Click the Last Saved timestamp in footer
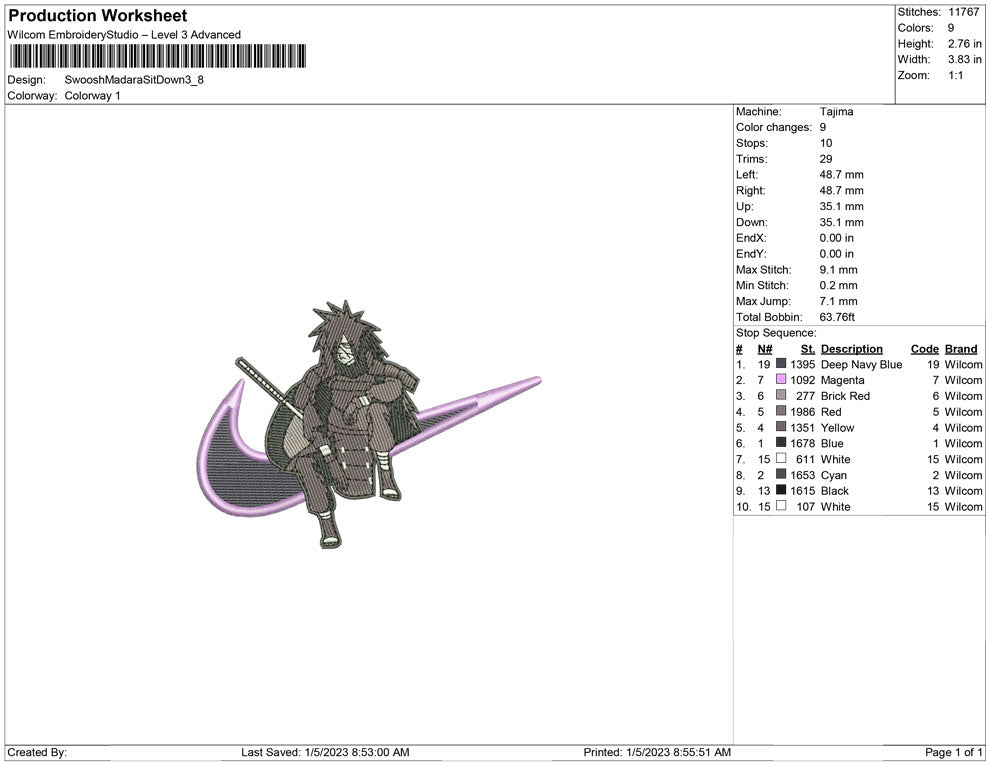This screenshot has height=762, width=990. 325,752
